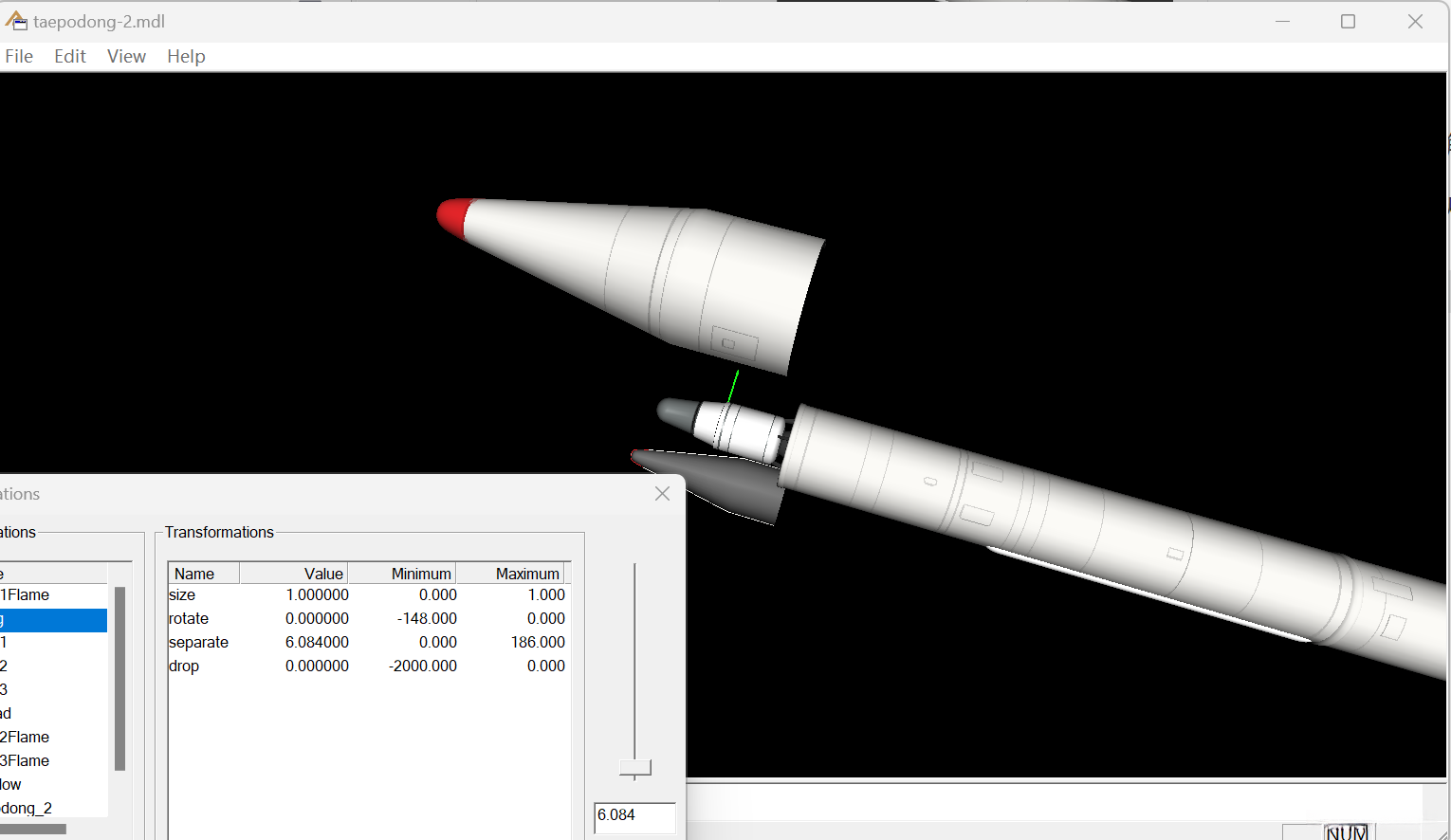Viewport: 1451px width, 840px height.
Task: Select the 2Flame item in the list
Action: 53,738
